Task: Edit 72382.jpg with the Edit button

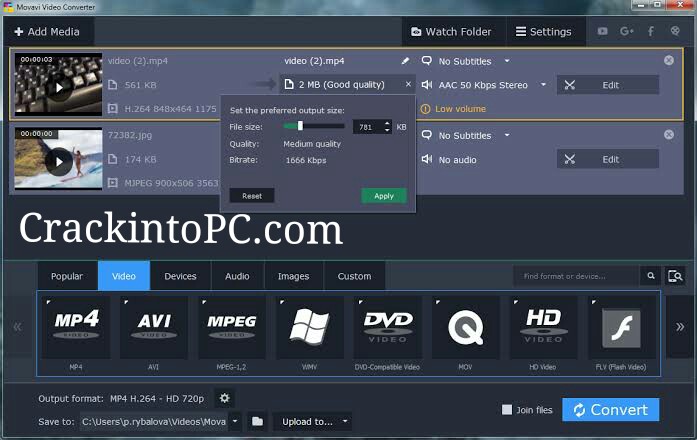Action: 608,159
